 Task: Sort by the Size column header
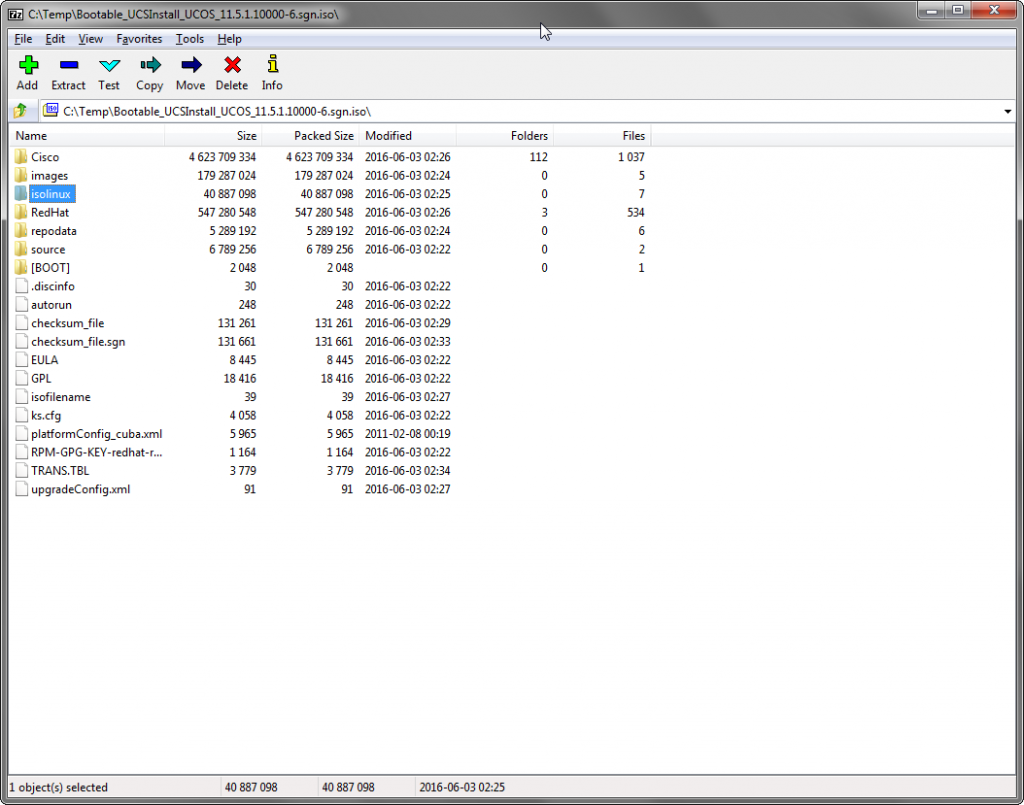tap(213, 136)
